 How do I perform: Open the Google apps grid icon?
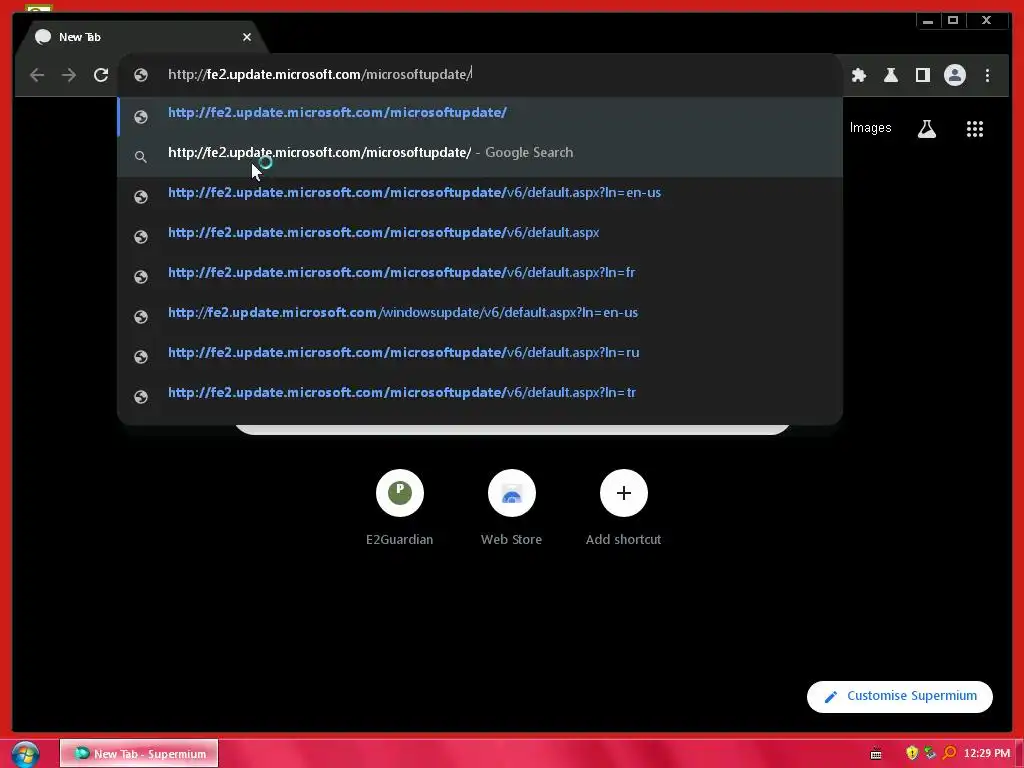coord(974,129)
